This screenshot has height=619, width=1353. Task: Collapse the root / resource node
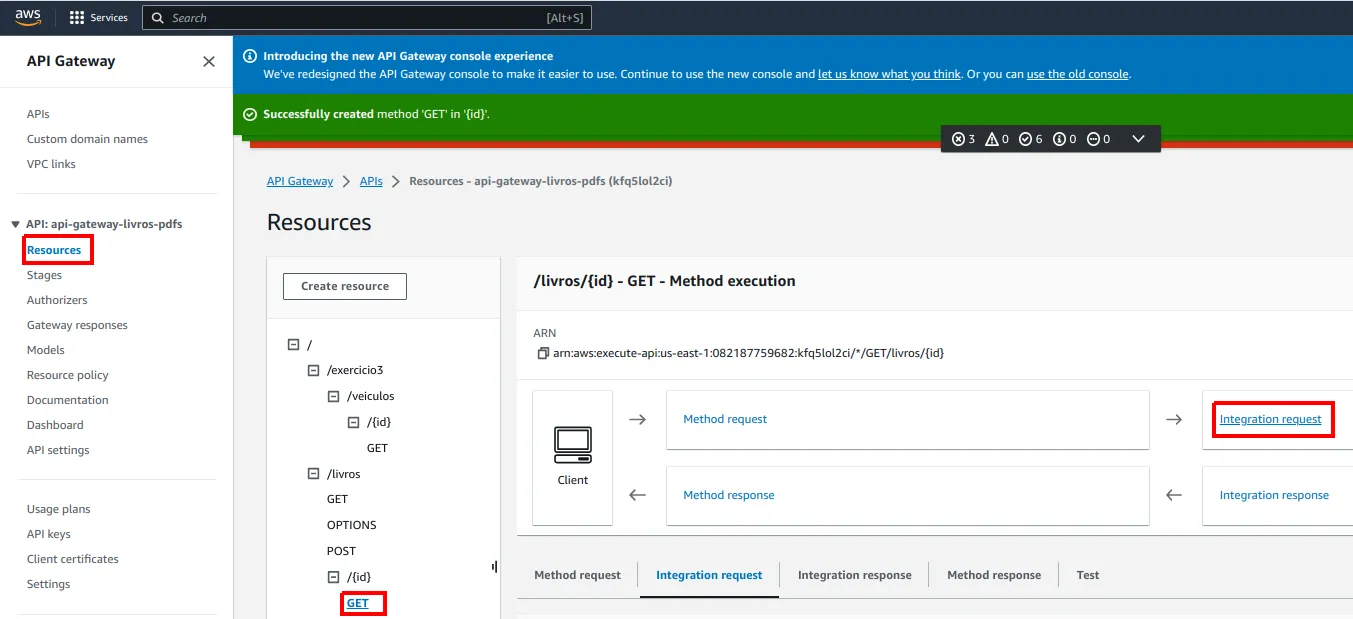click(x=293, y=344)
